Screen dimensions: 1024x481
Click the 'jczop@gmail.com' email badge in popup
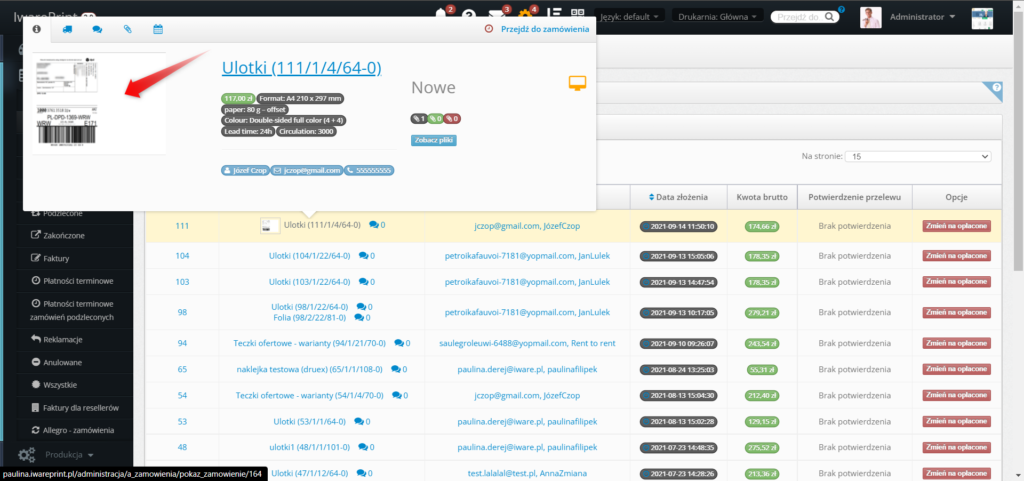click(307, 170)
